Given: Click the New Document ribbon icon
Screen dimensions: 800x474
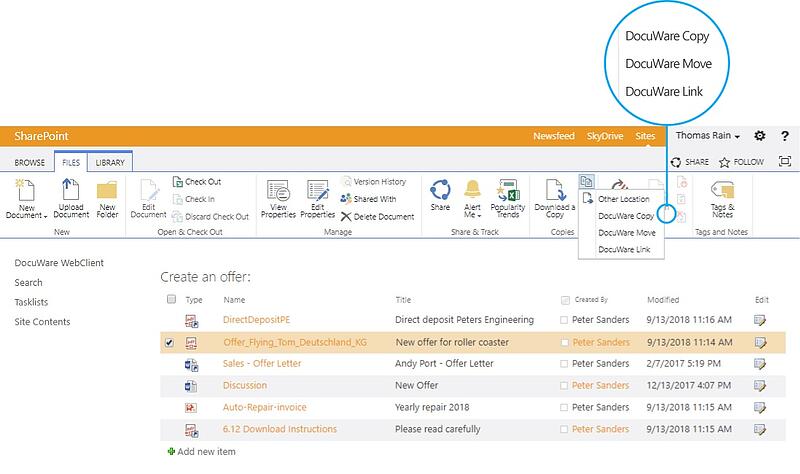Looking at the screenshot, I should (26, 190).
